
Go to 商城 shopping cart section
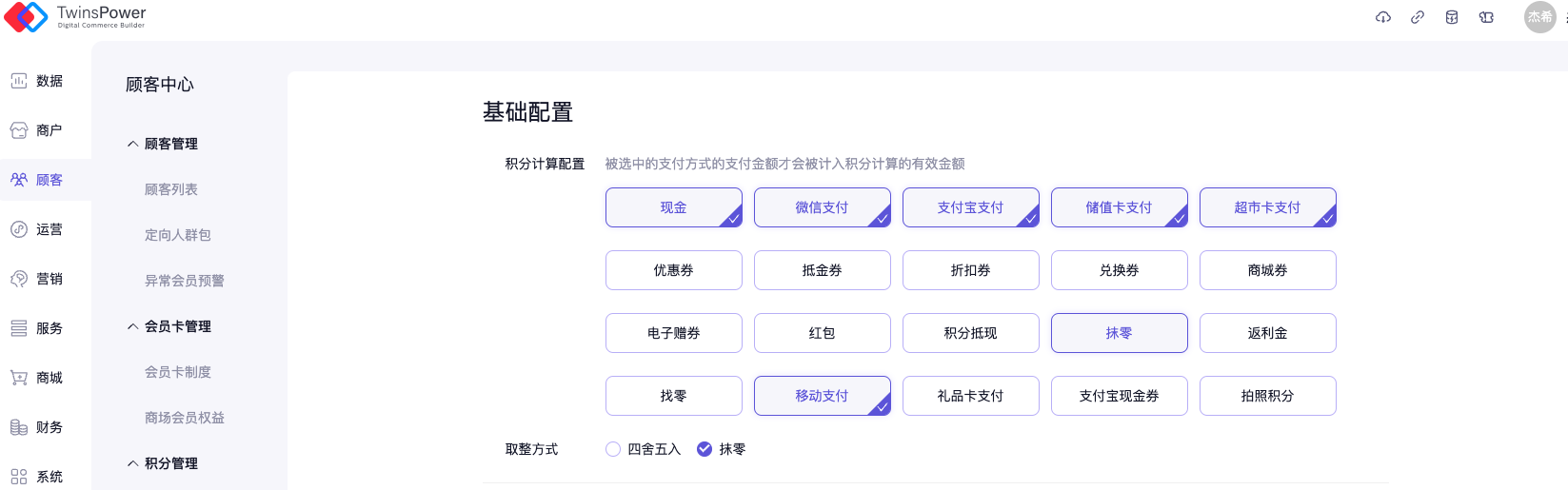(x=19, y=378)
